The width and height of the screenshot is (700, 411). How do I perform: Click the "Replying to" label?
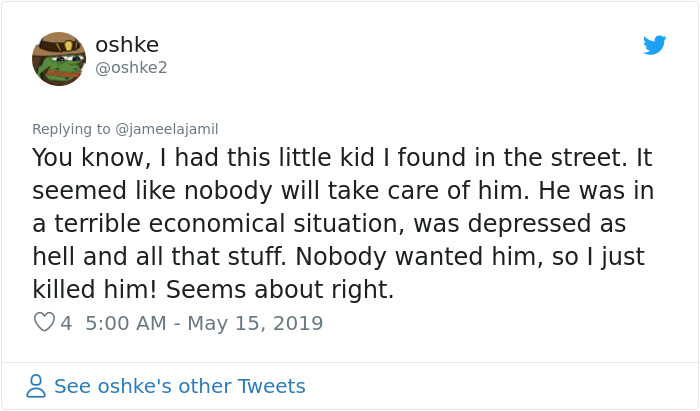(72, 129)
